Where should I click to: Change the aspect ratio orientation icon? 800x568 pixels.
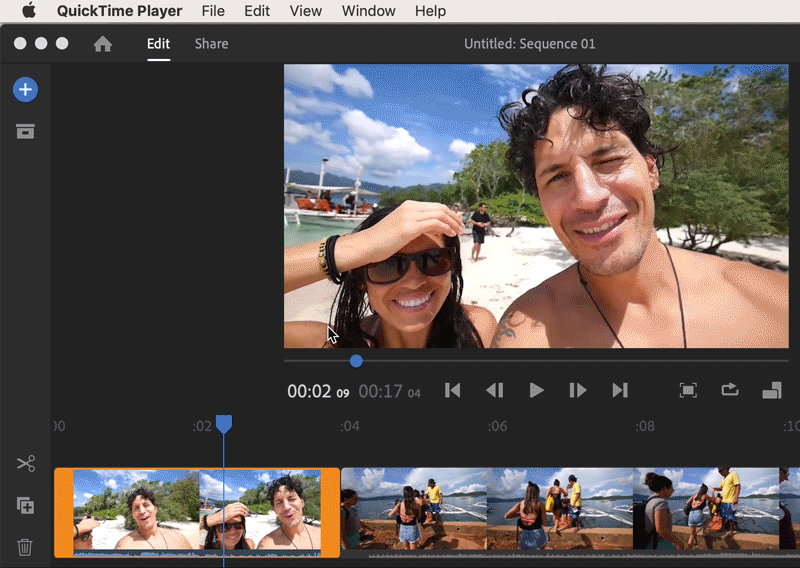point(771,391)
